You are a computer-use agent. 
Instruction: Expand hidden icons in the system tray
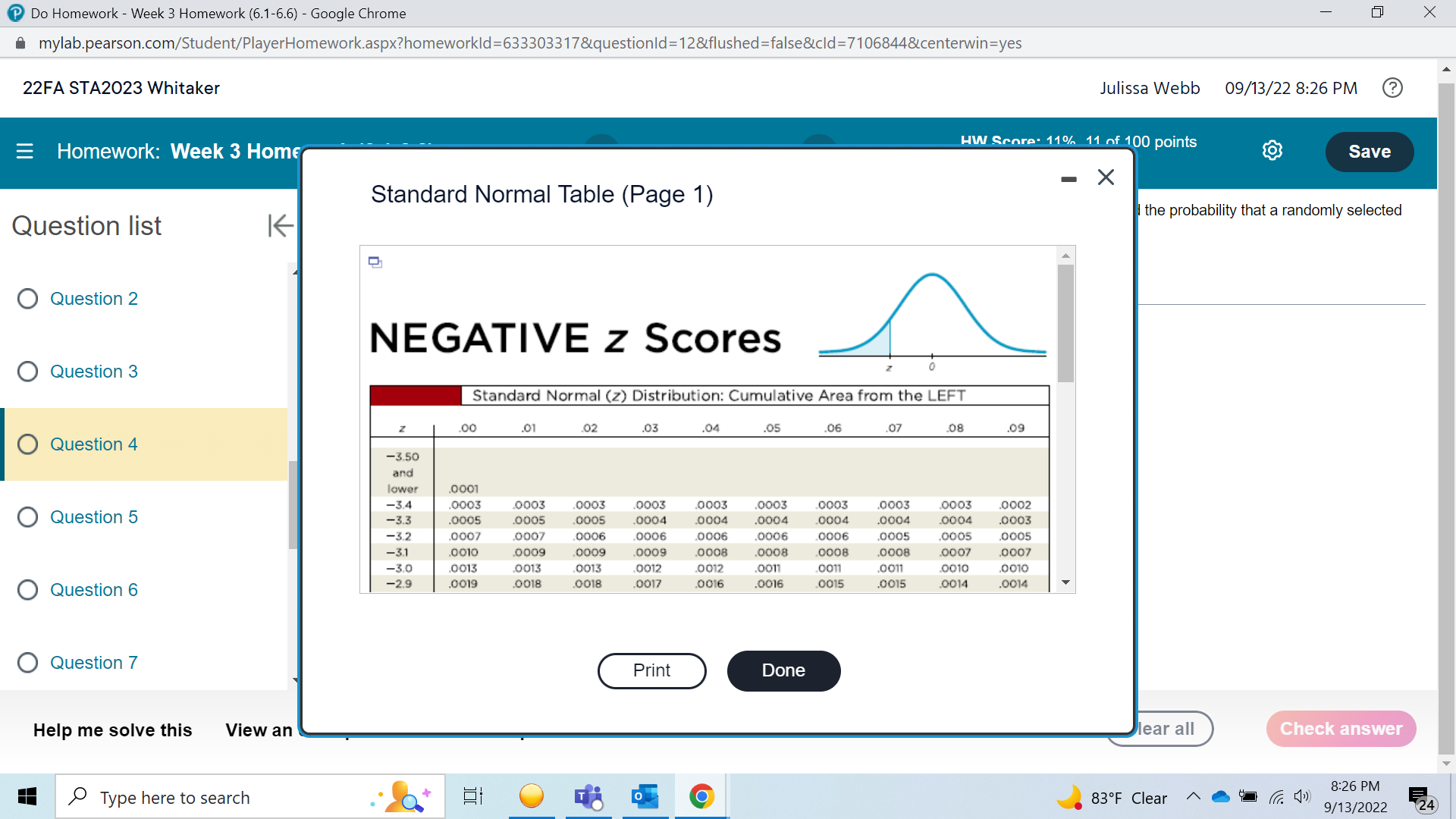pos(1193,797)
